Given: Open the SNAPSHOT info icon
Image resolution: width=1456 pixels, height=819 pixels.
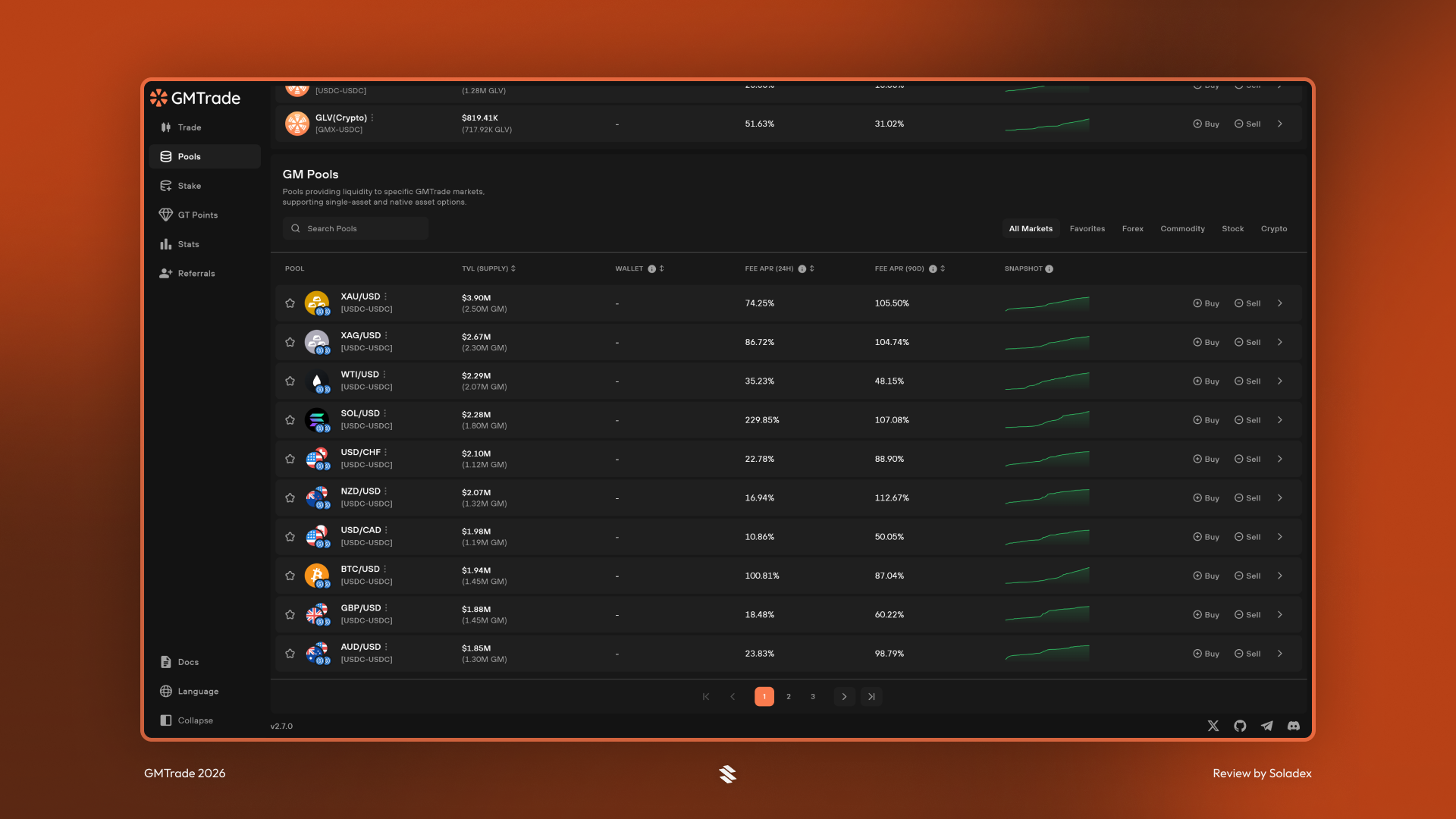Looking at the screenshot, I should [1049, 268].
